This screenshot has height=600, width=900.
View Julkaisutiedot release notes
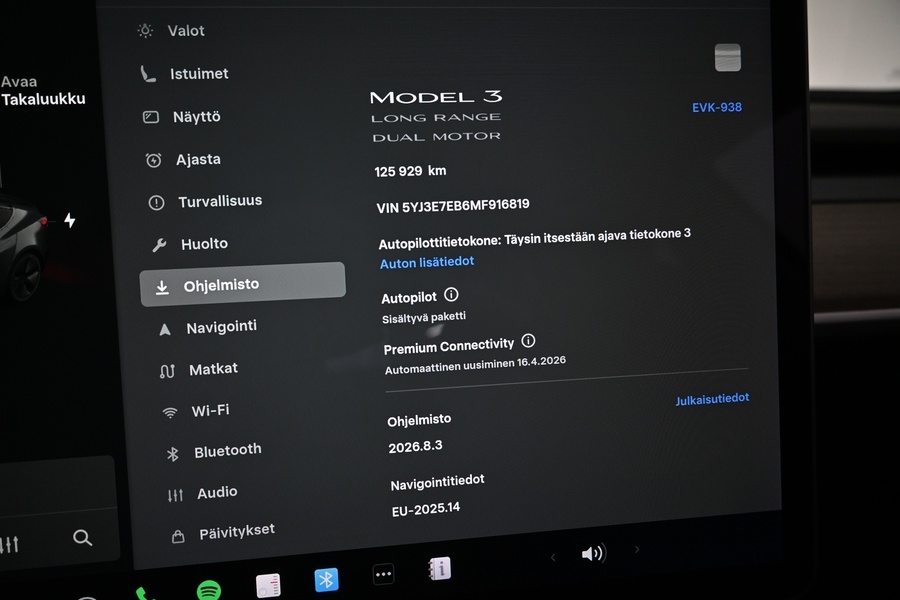[x=712, y=397]
